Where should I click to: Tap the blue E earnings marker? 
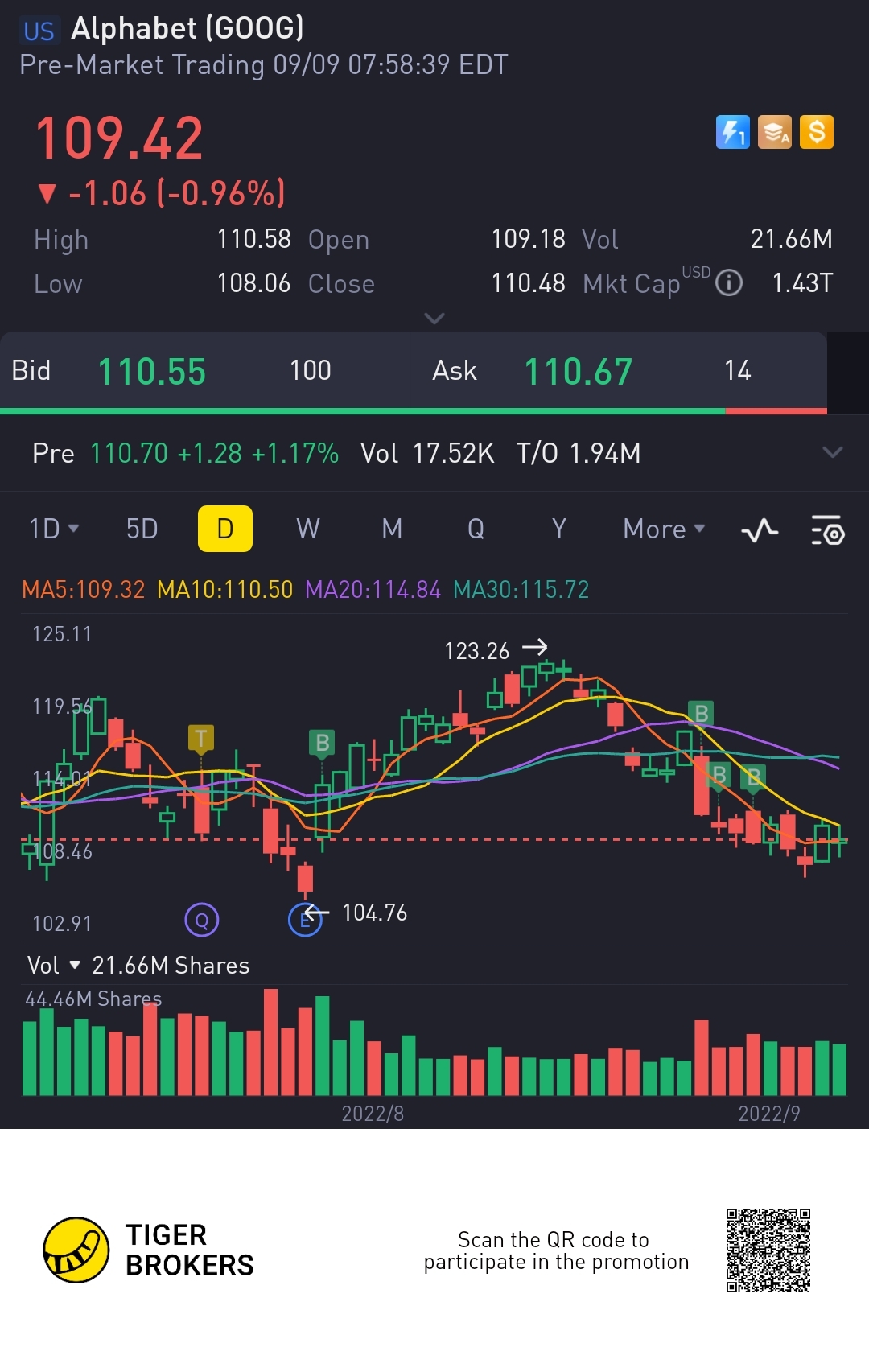coord(305,920)
